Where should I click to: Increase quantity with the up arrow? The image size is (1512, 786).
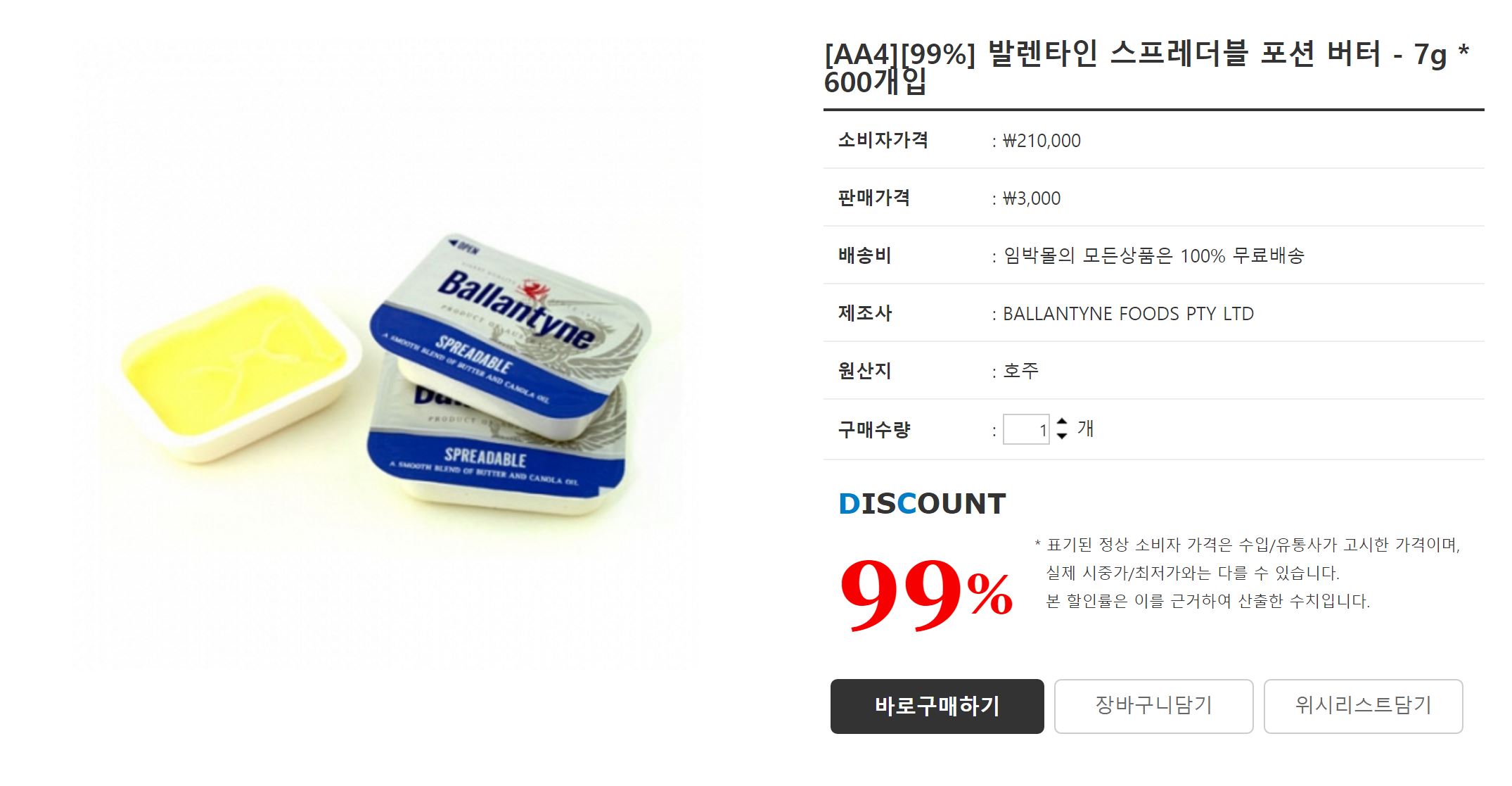(1062, 422)
